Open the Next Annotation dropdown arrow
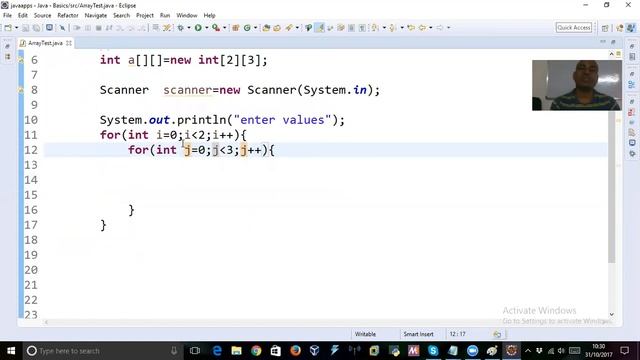Viewport: 640px width, 360px height. 384,28
